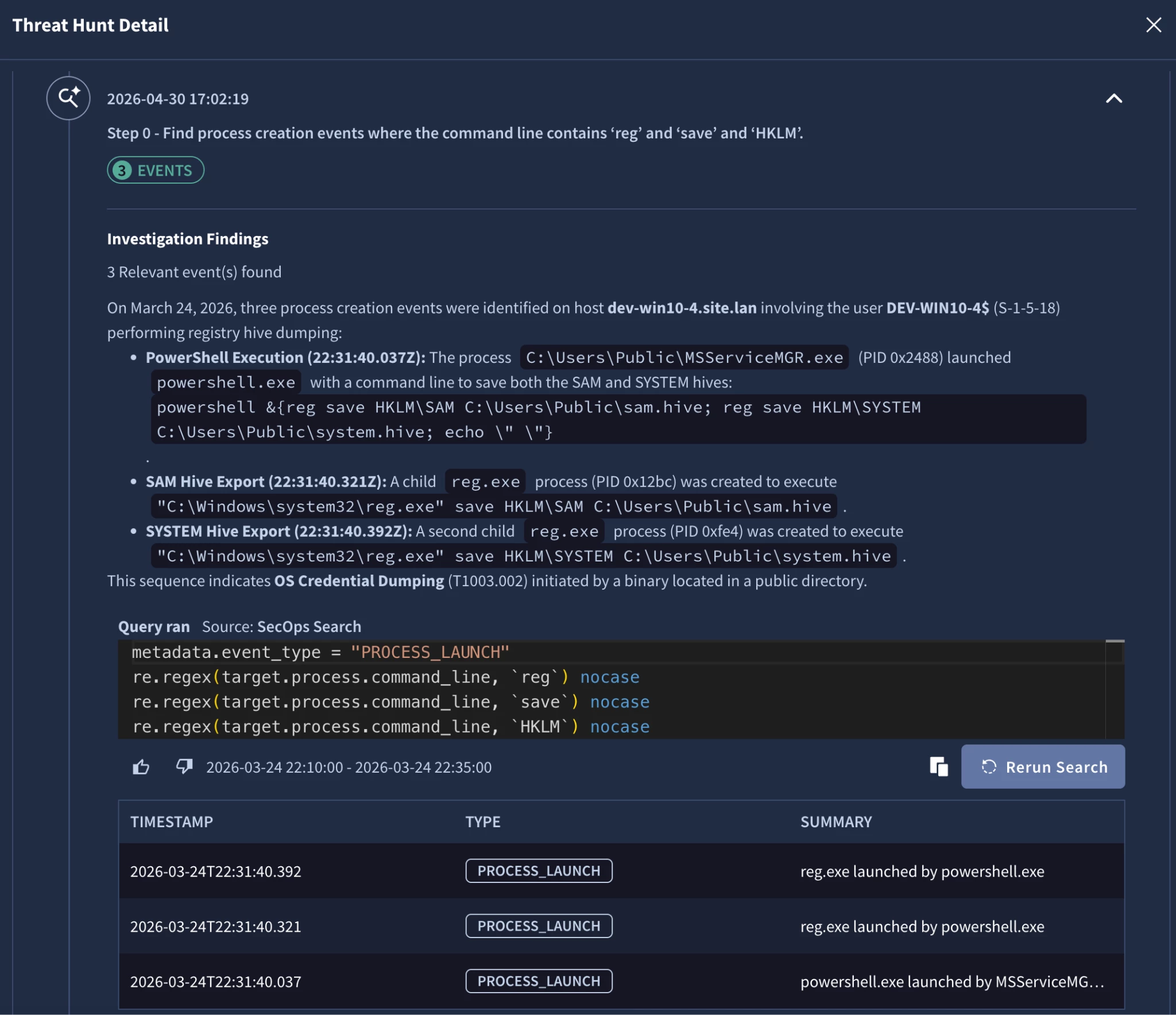Viewport: 1176px width, 1015px height.
Task: Click the query line matching `save`
Action: pos(391,702)
